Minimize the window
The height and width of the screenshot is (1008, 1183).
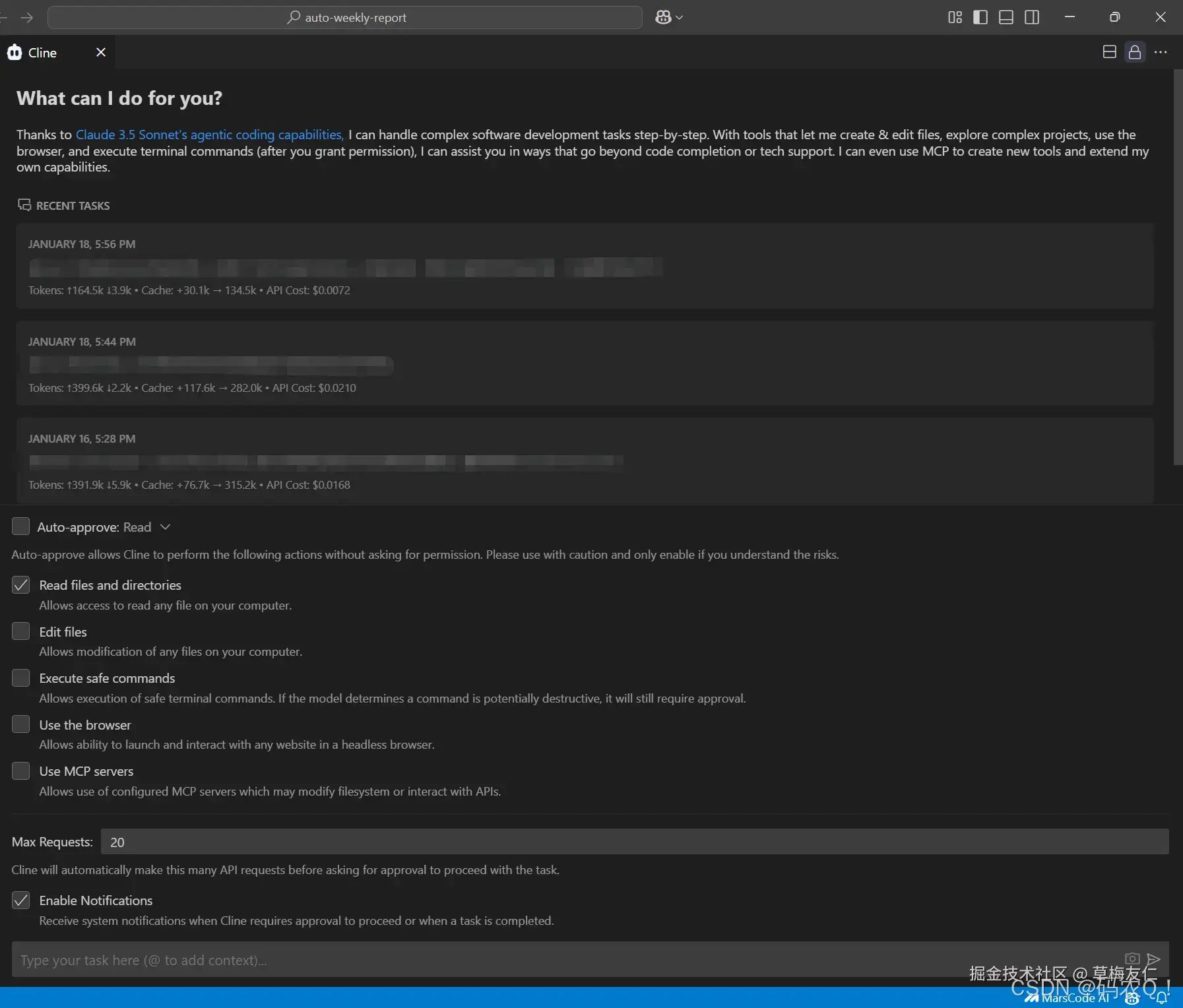tap(1070, 17)
